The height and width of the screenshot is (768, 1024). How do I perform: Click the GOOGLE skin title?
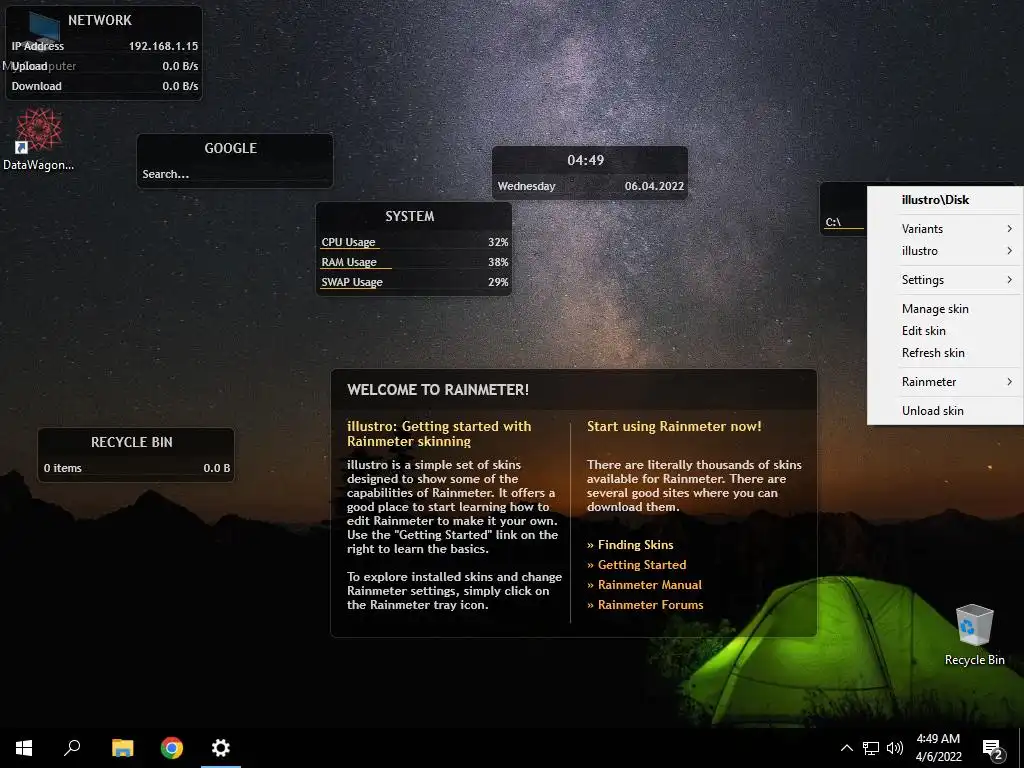(231, 148)
